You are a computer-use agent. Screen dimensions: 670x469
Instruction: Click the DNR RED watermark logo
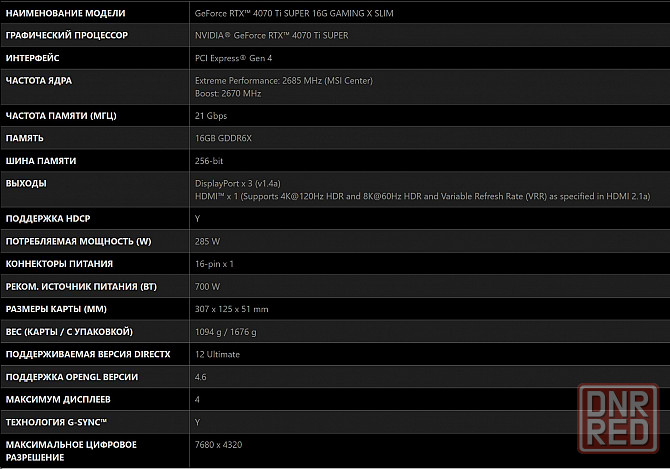(618, 419)
